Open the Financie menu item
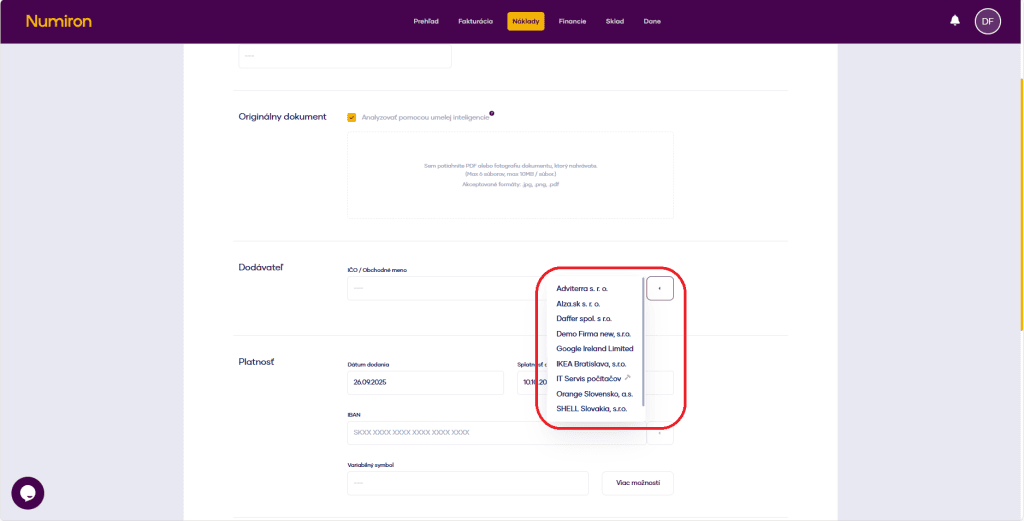The height and width of the screenshot is (521, 1024). (x=572, y=21)
